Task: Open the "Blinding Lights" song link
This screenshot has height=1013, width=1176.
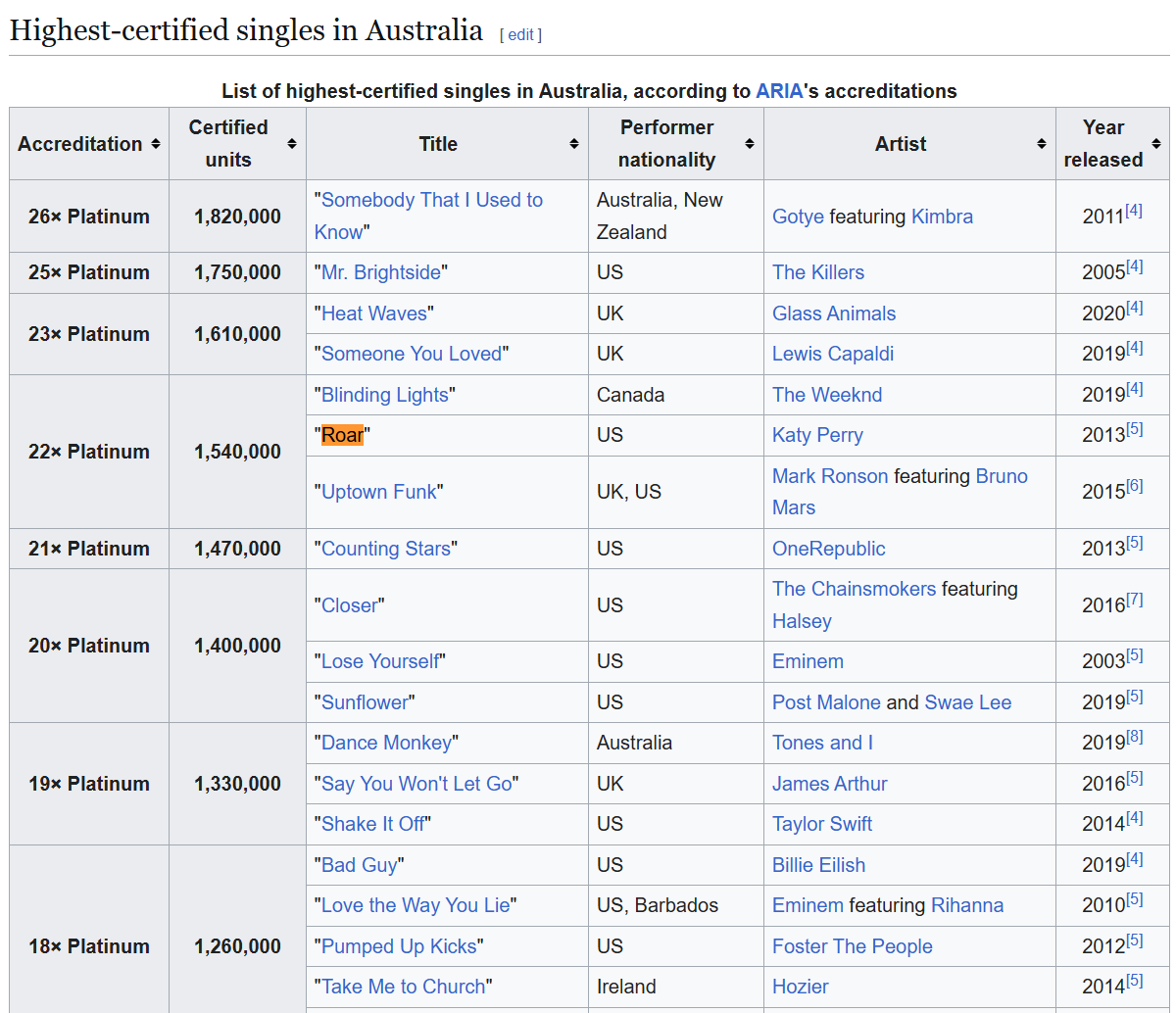Action: pyautogui.click(x=385, y=395)
